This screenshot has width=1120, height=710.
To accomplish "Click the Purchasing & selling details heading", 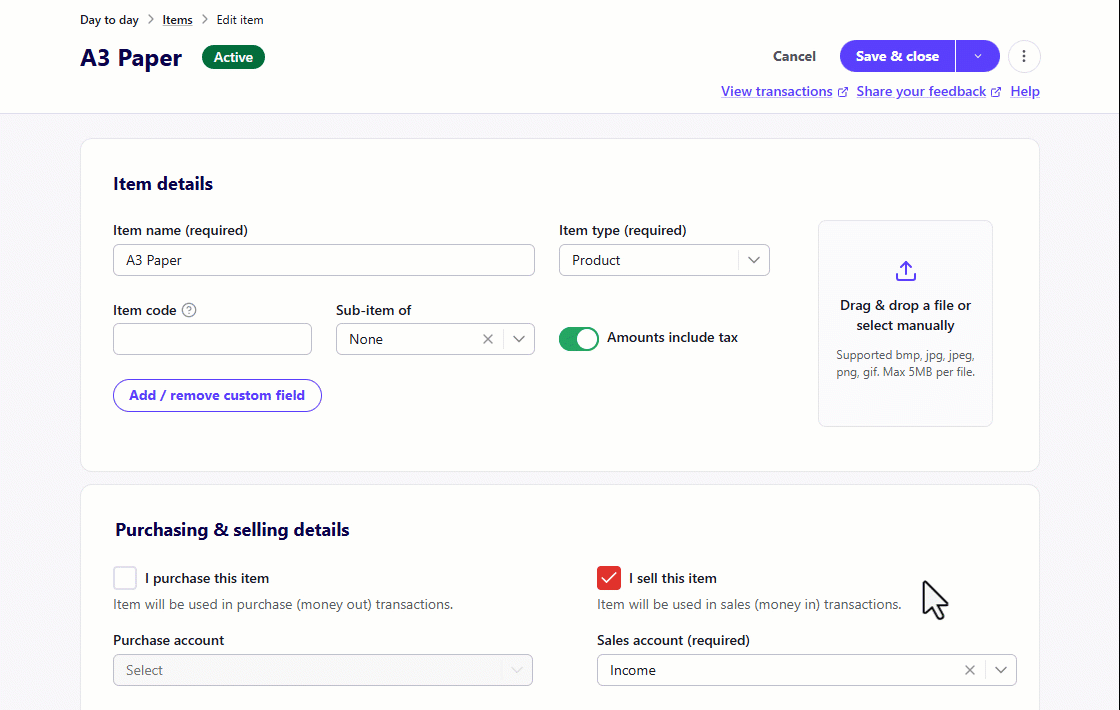I will (x=232, y=530).
